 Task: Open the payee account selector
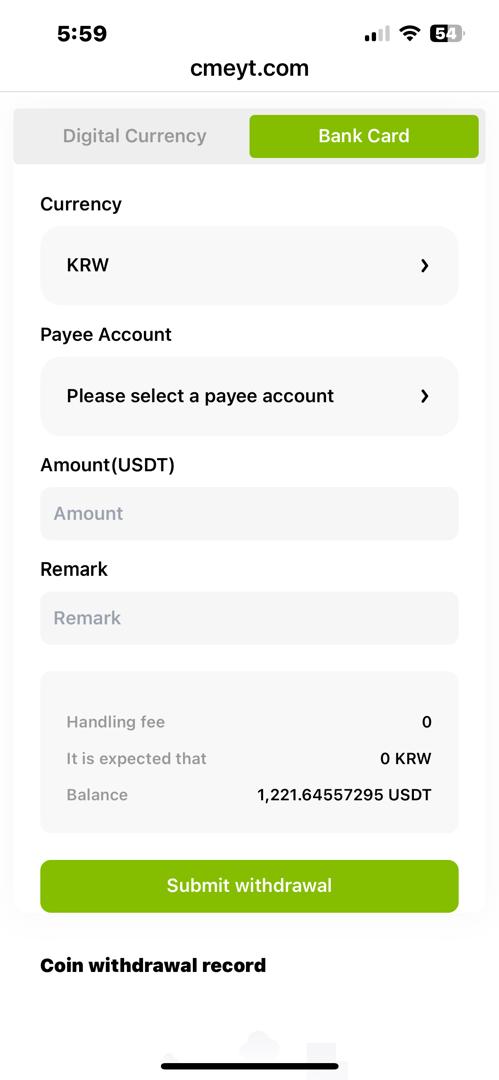coord(250,396)
